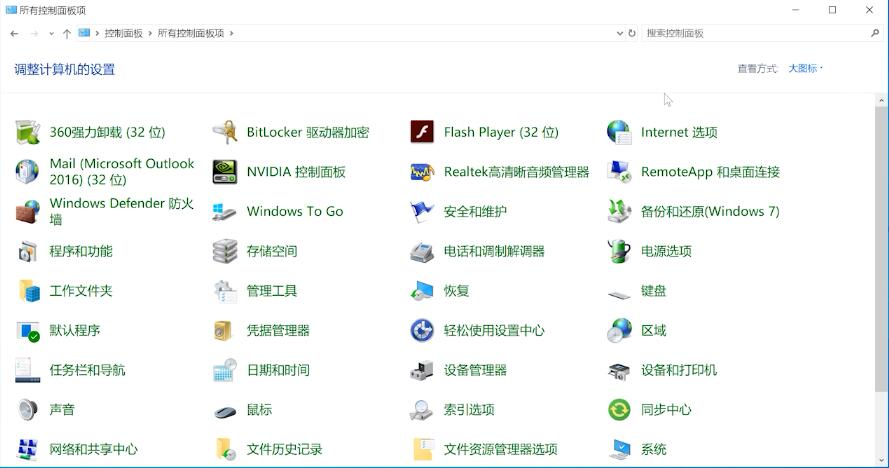Image resolution: width=889 pixels, height=468 pixels.
Task: Click the Back navigation arrow
Action: tap(14, 33)
